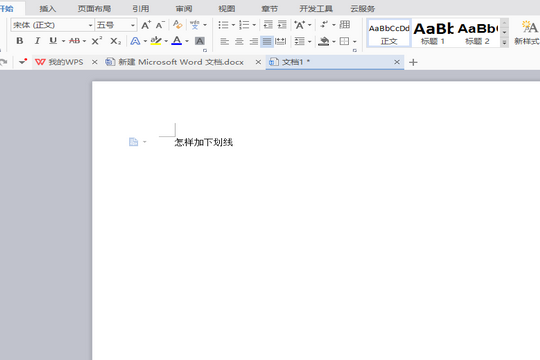This screenshot has height=360, width=540.
Task: Click the text effects A icon
Action: tap(135, 41)
